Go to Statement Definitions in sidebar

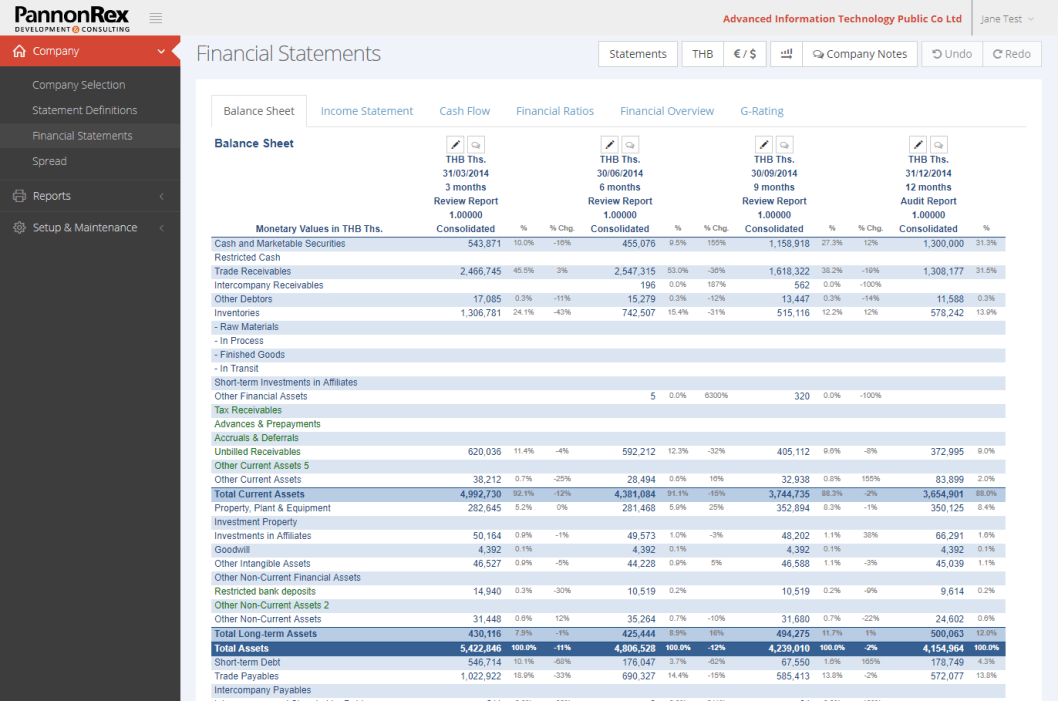tap(84, 110)
